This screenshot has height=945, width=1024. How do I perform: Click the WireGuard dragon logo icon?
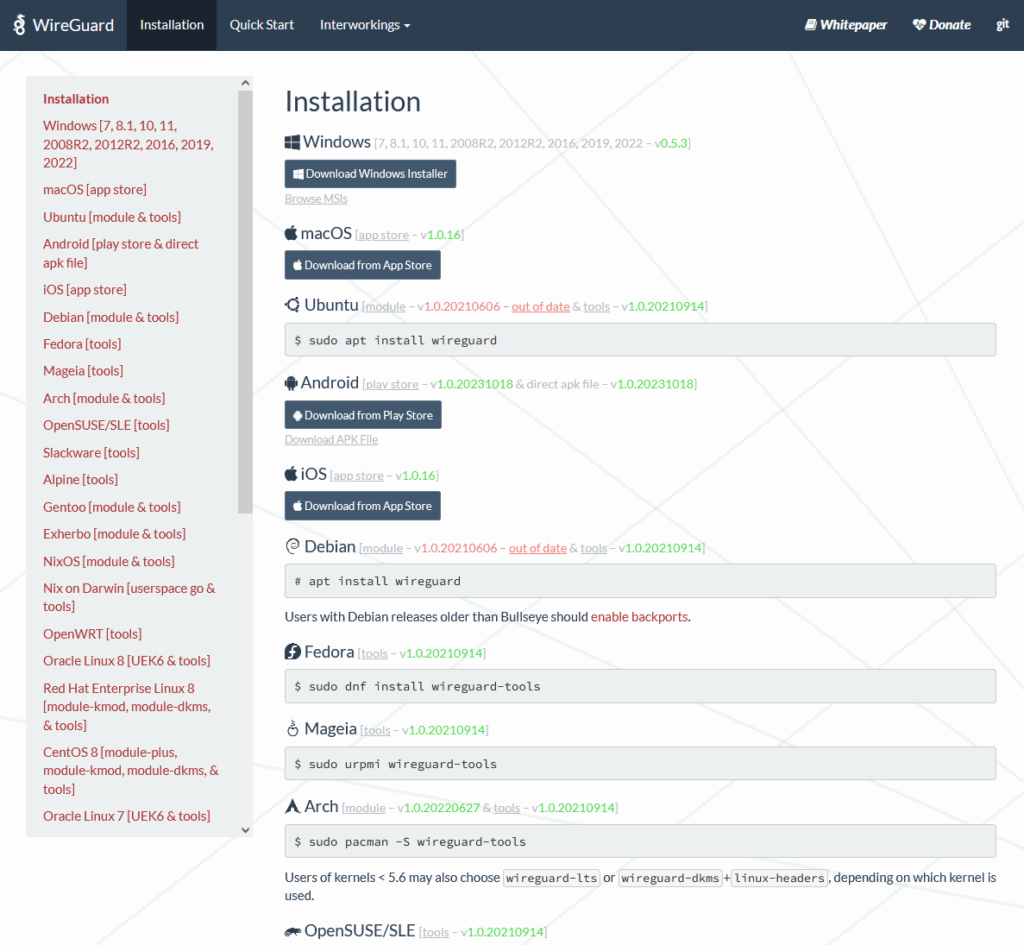coord(20,25)
